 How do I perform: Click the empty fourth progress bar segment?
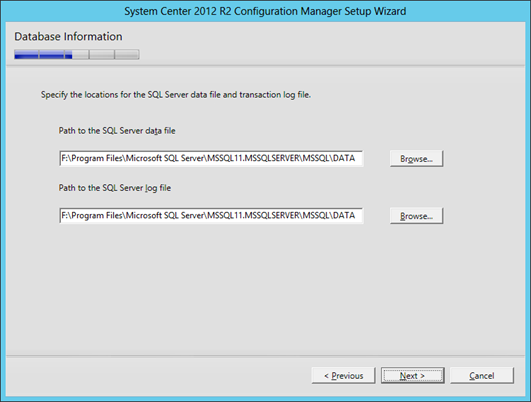tap(102, 55)
